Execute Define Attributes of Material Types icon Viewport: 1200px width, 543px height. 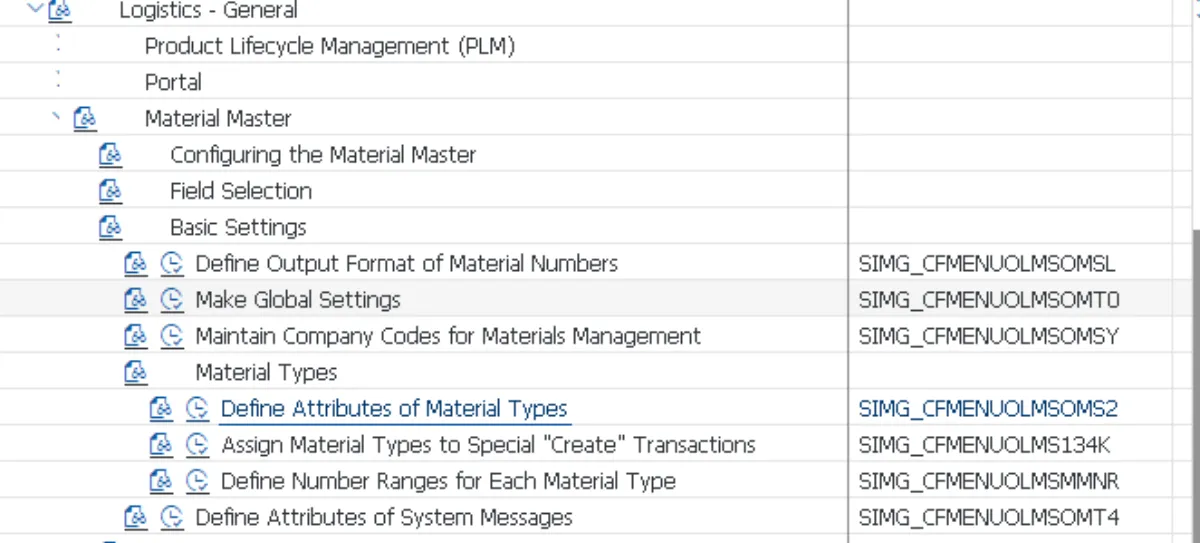(x=198, y=409)
